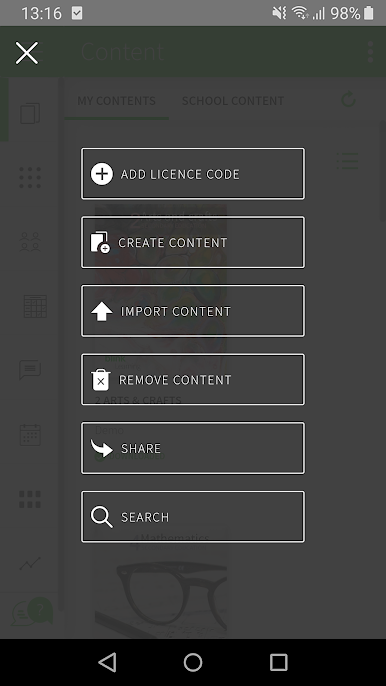Click the create content document icon
The width and height of the screenshot is (386, 686).
tap(100, 242)
